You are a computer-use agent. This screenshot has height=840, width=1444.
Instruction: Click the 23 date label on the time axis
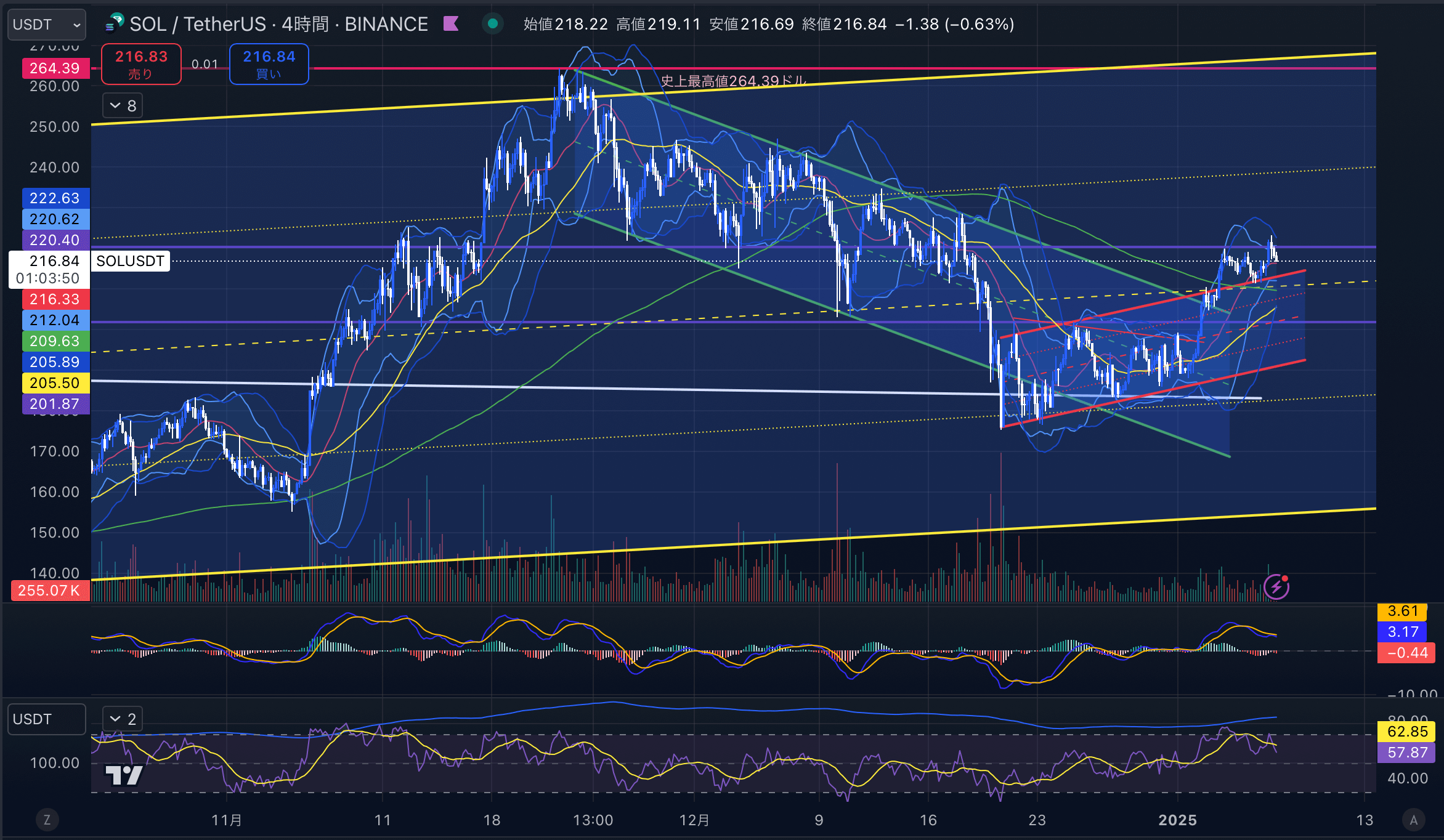pos(1037,820)
